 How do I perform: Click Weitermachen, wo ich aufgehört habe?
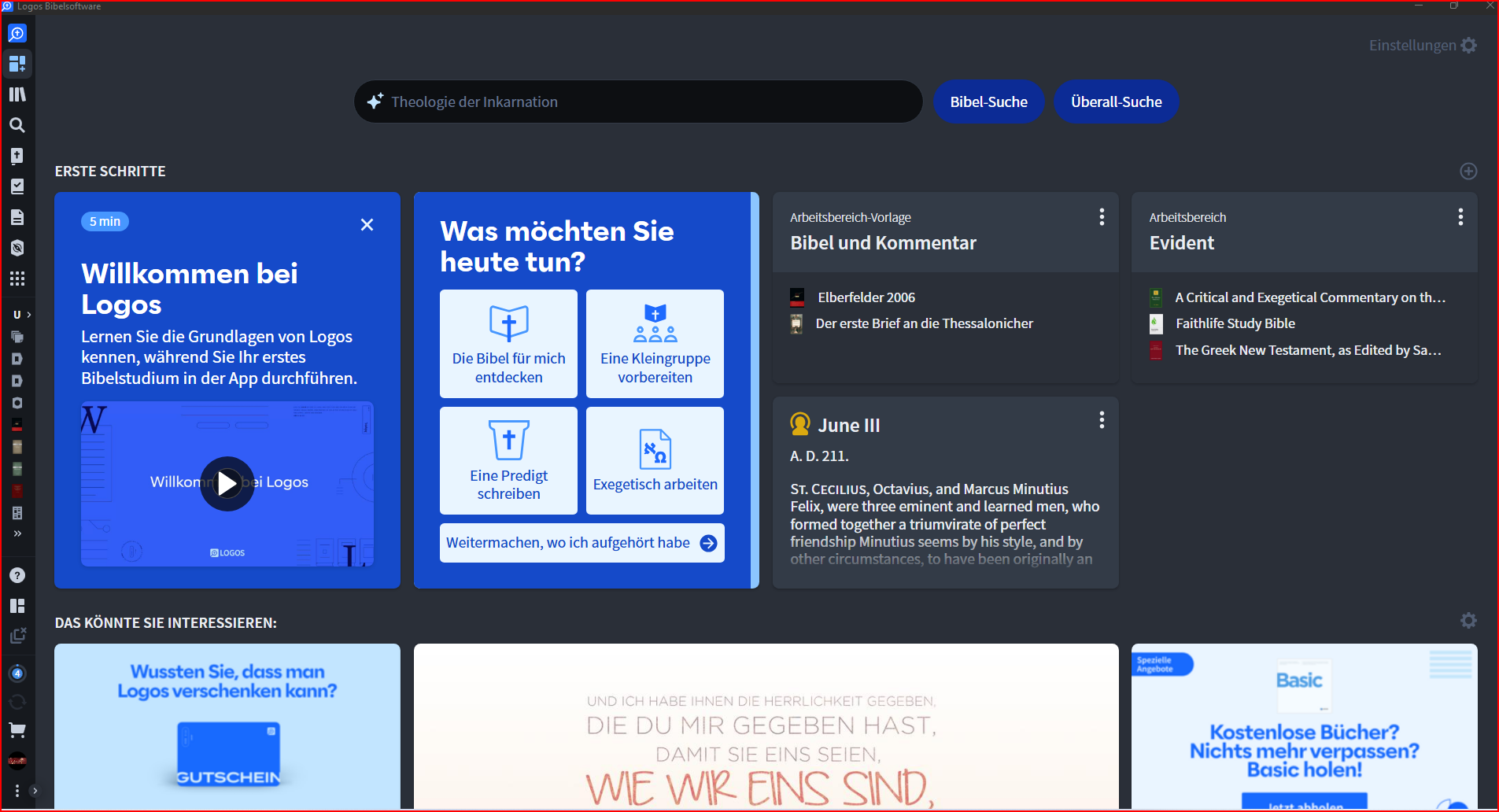click(x=582, y=543)
